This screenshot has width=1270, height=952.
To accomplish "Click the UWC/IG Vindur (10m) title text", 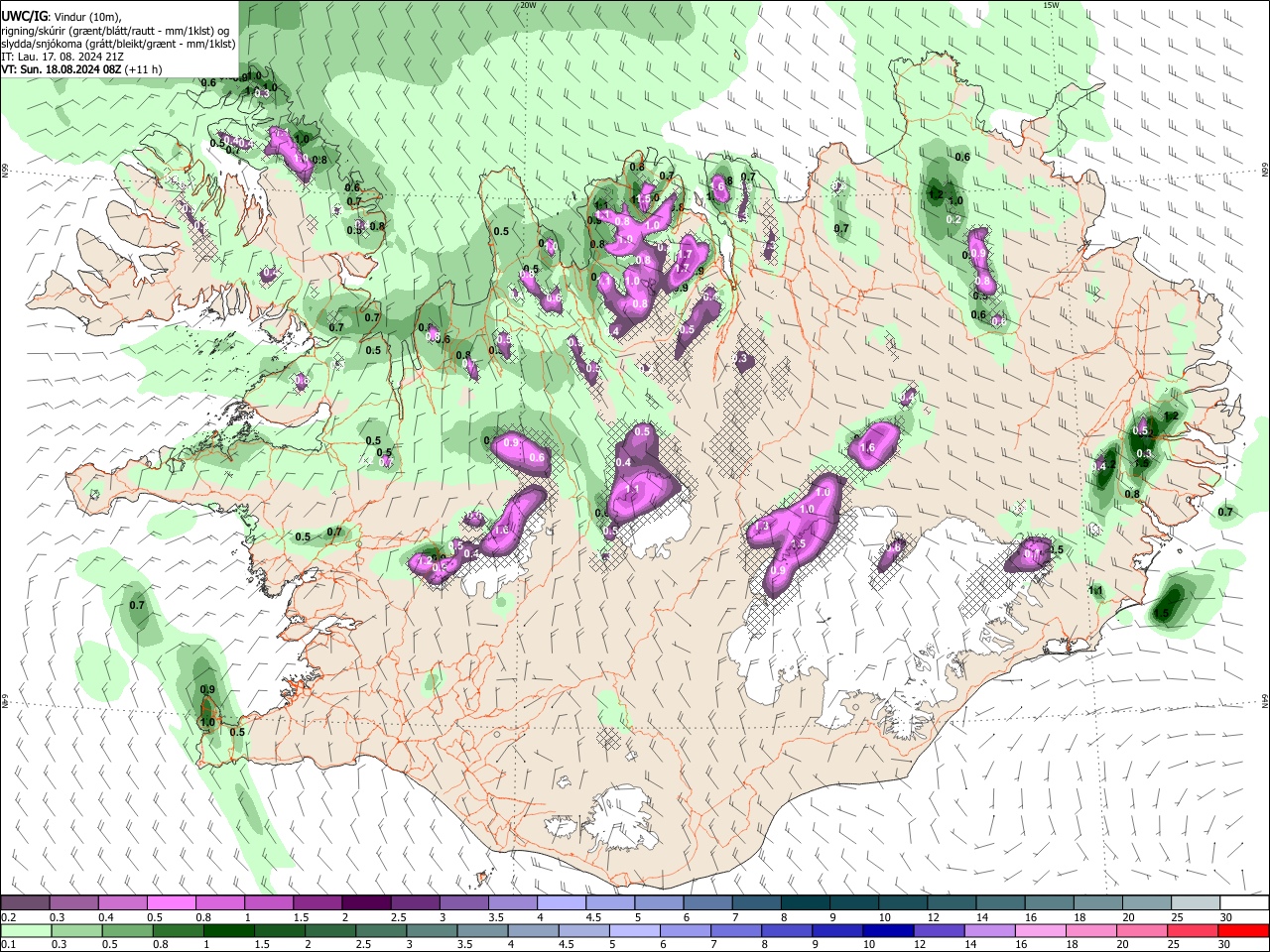I will click(62, 15).
